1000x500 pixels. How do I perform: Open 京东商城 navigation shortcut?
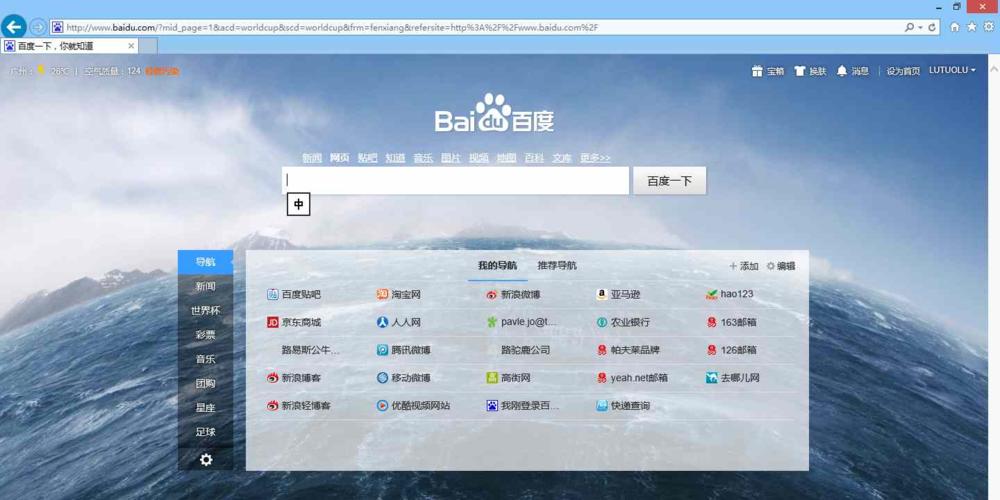coord(294,323)
